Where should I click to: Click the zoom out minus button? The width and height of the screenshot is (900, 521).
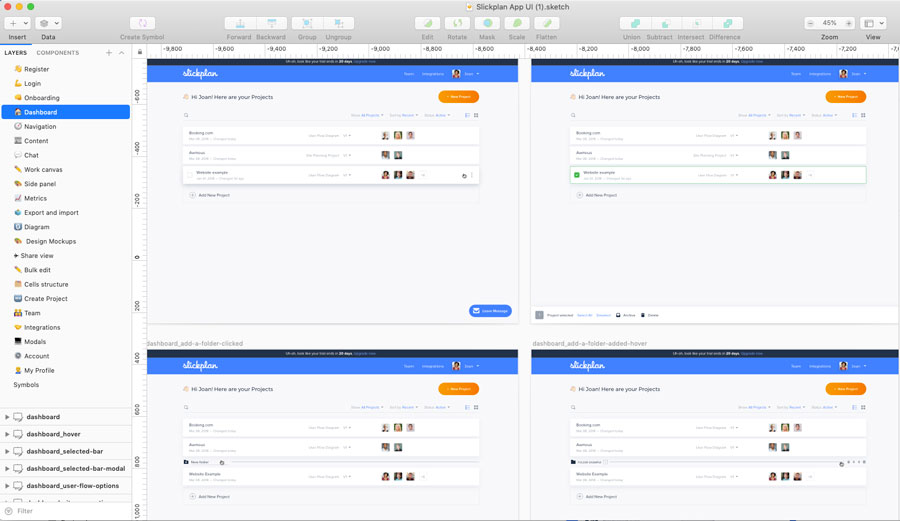tap(811, 23)
